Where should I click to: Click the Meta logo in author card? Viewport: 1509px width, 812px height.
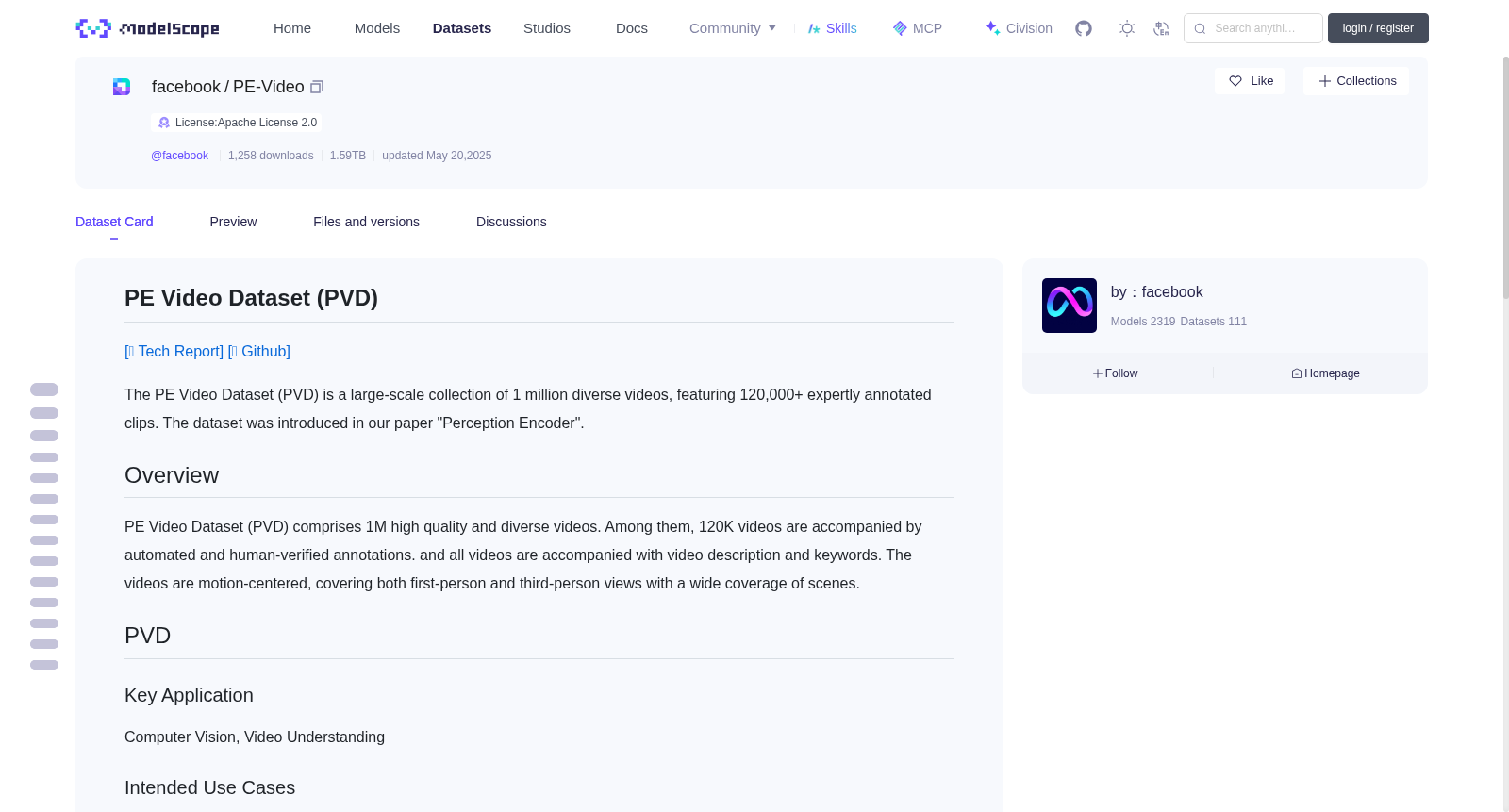(x=1070, y=306)
